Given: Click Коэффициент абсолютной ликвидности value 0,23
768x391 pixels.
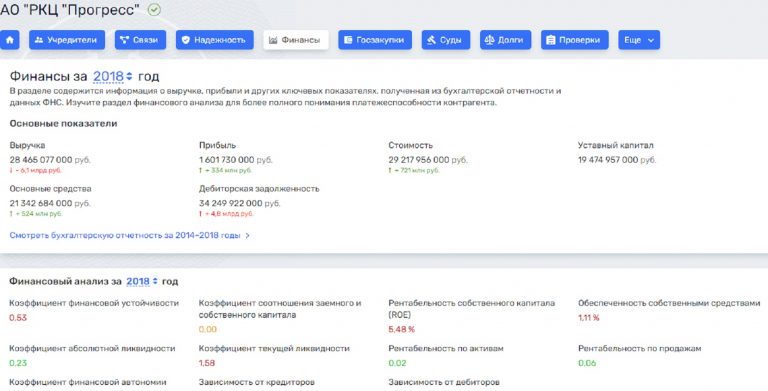Looking at the screenshot, I should pyautogui.click(x=18, y=363).
